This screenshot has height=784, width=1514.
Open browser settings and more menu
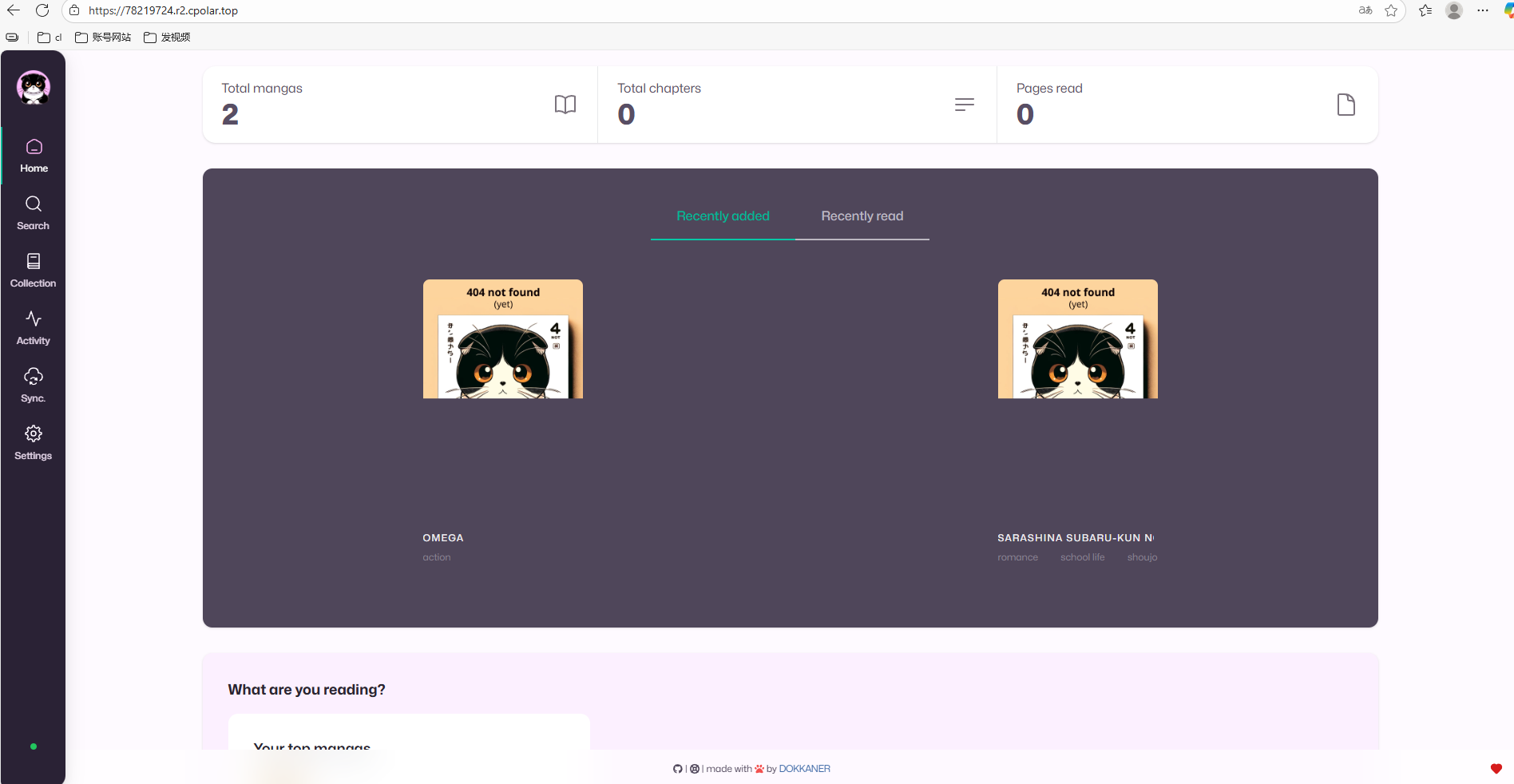[1483, 10]
